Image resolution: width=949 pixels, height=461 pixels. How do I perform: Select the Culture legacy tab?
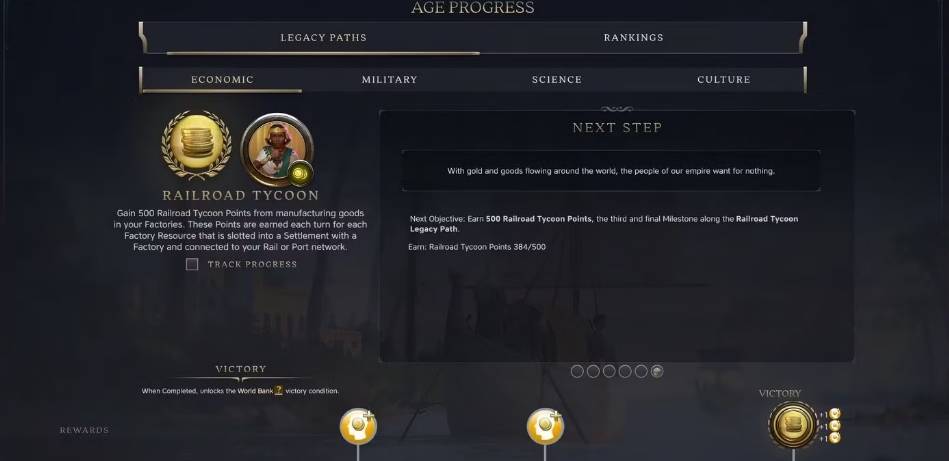click(724, 80)
